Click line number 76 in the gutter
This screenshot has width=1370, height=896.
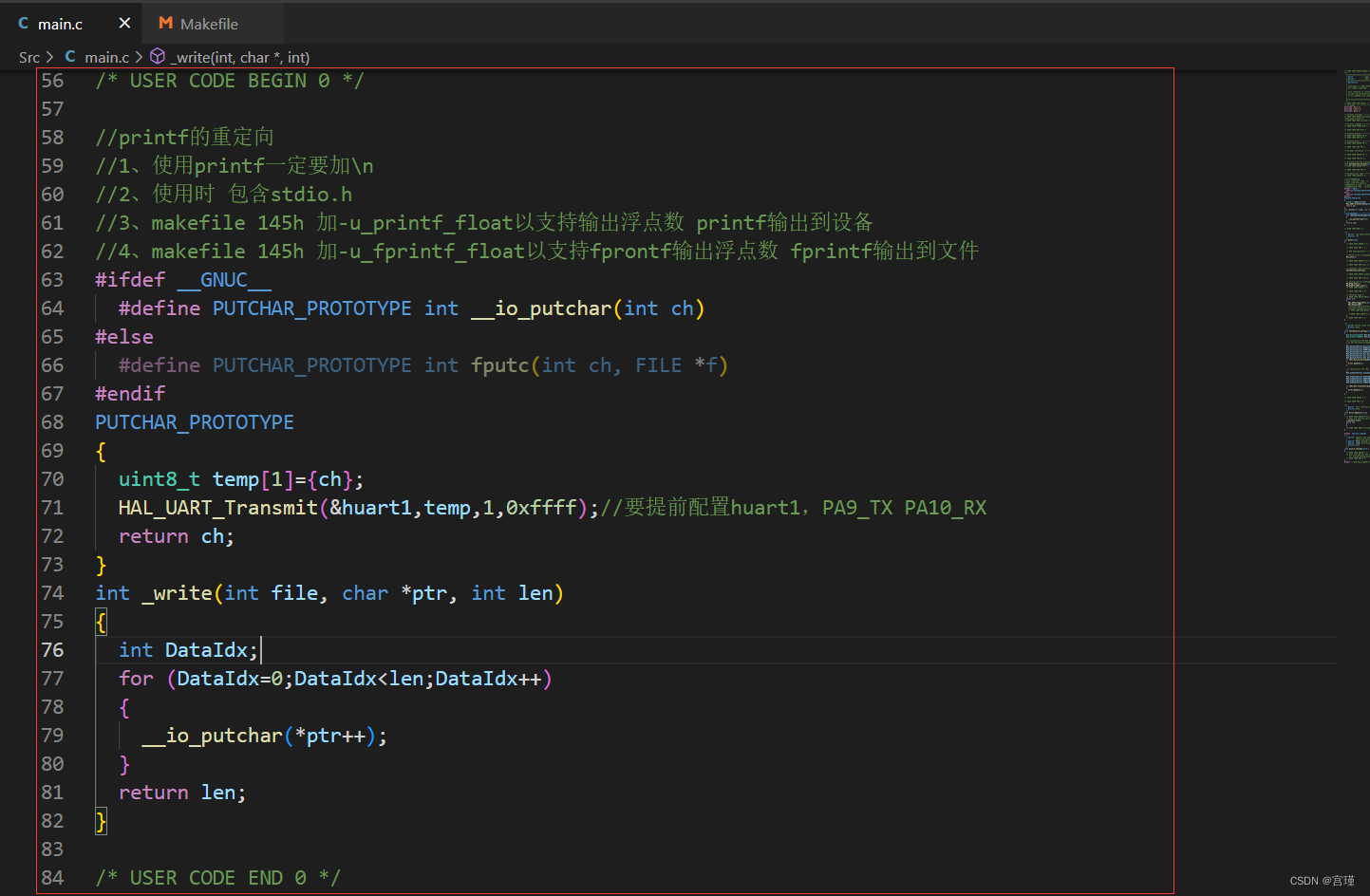point(52,649)
